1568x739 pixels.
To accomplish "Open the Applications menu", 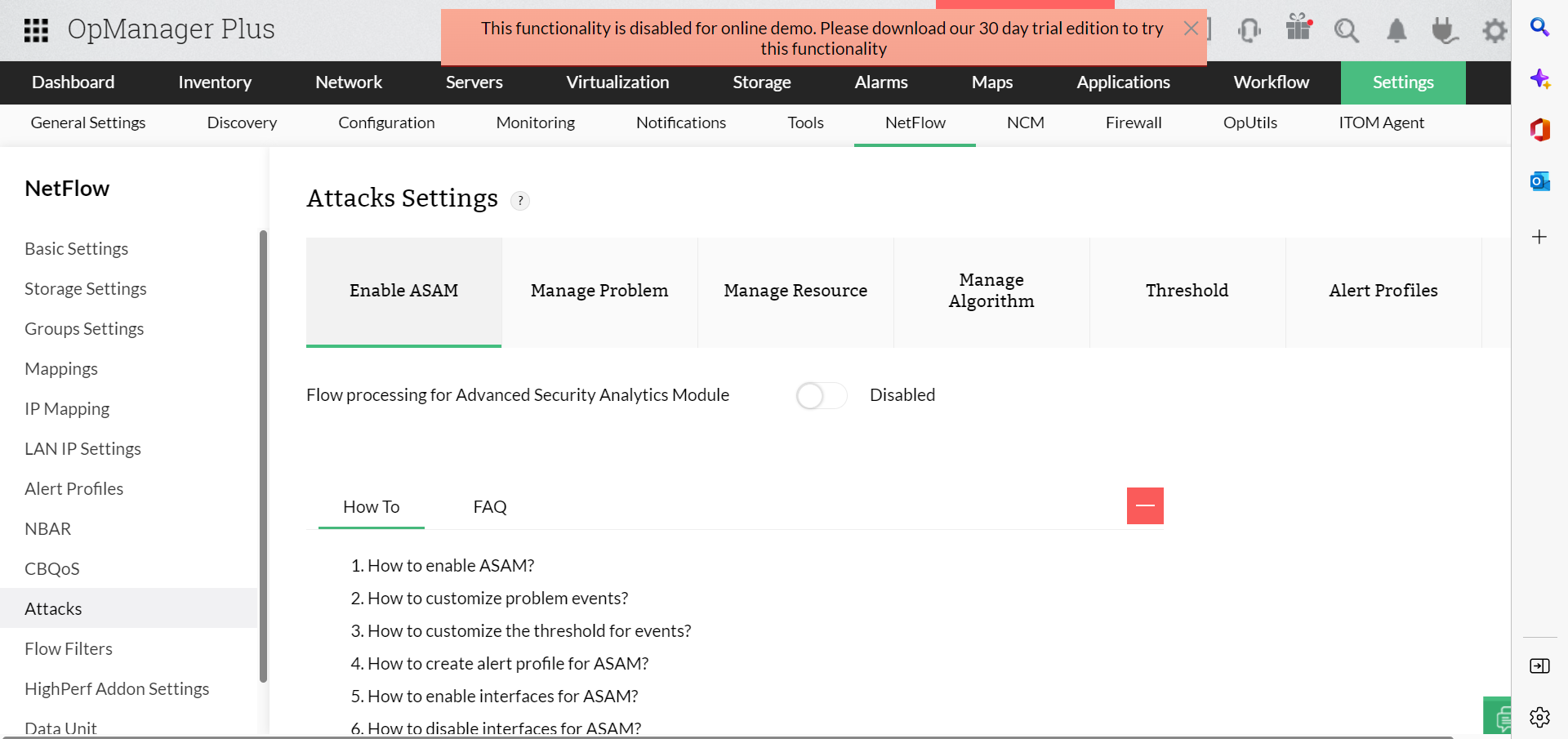I will pos(1123,82).
